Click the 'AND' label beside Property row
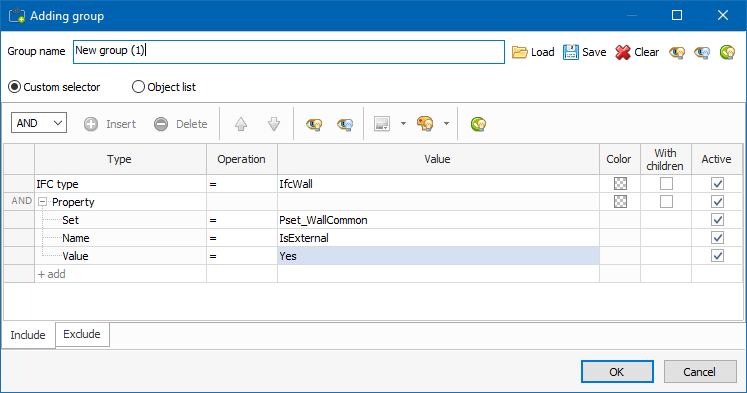This screenshot has width=747, height=393. pos(21,201)
